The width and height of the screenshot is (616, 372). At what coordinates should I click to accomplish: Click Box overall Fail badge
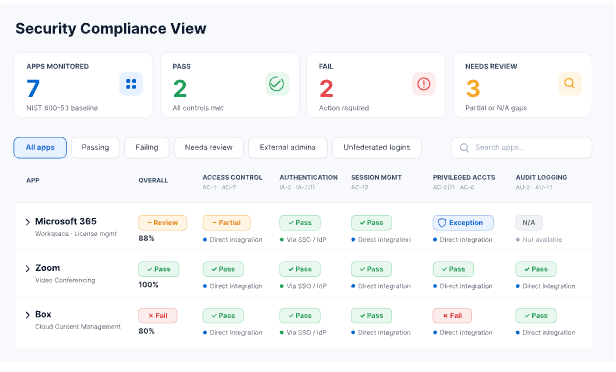(158, 316)
